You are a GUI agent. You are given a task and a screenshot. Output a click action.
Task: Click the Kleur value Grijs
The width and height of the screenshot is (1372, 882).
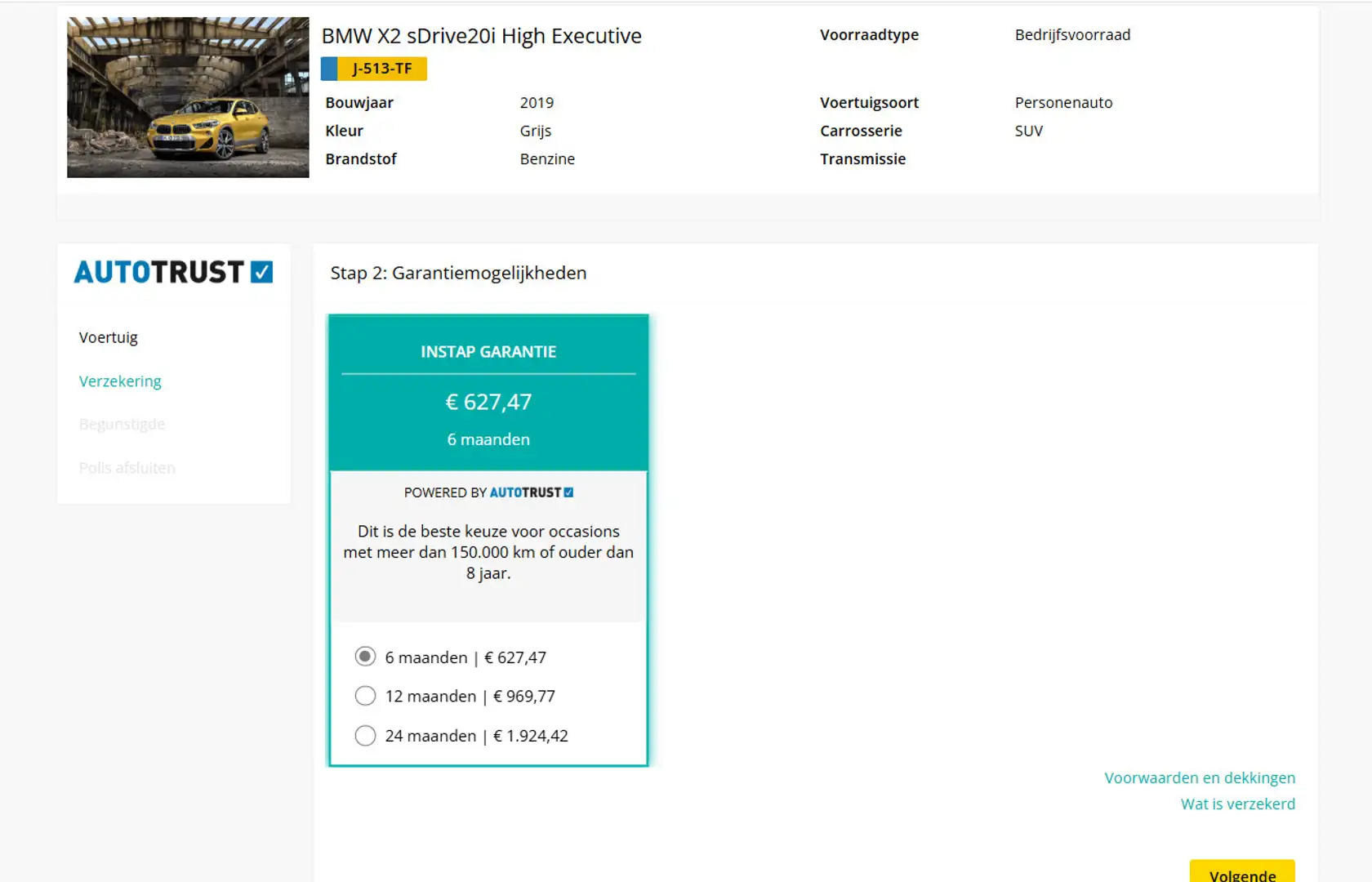(x=536, y=131)
